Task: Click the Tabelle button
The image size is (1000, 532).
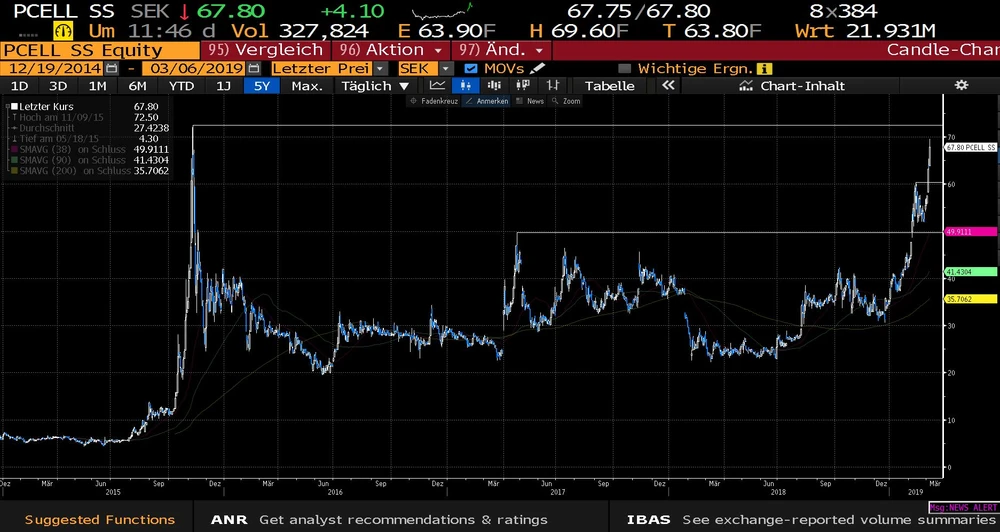Action: tap(609, 86)
